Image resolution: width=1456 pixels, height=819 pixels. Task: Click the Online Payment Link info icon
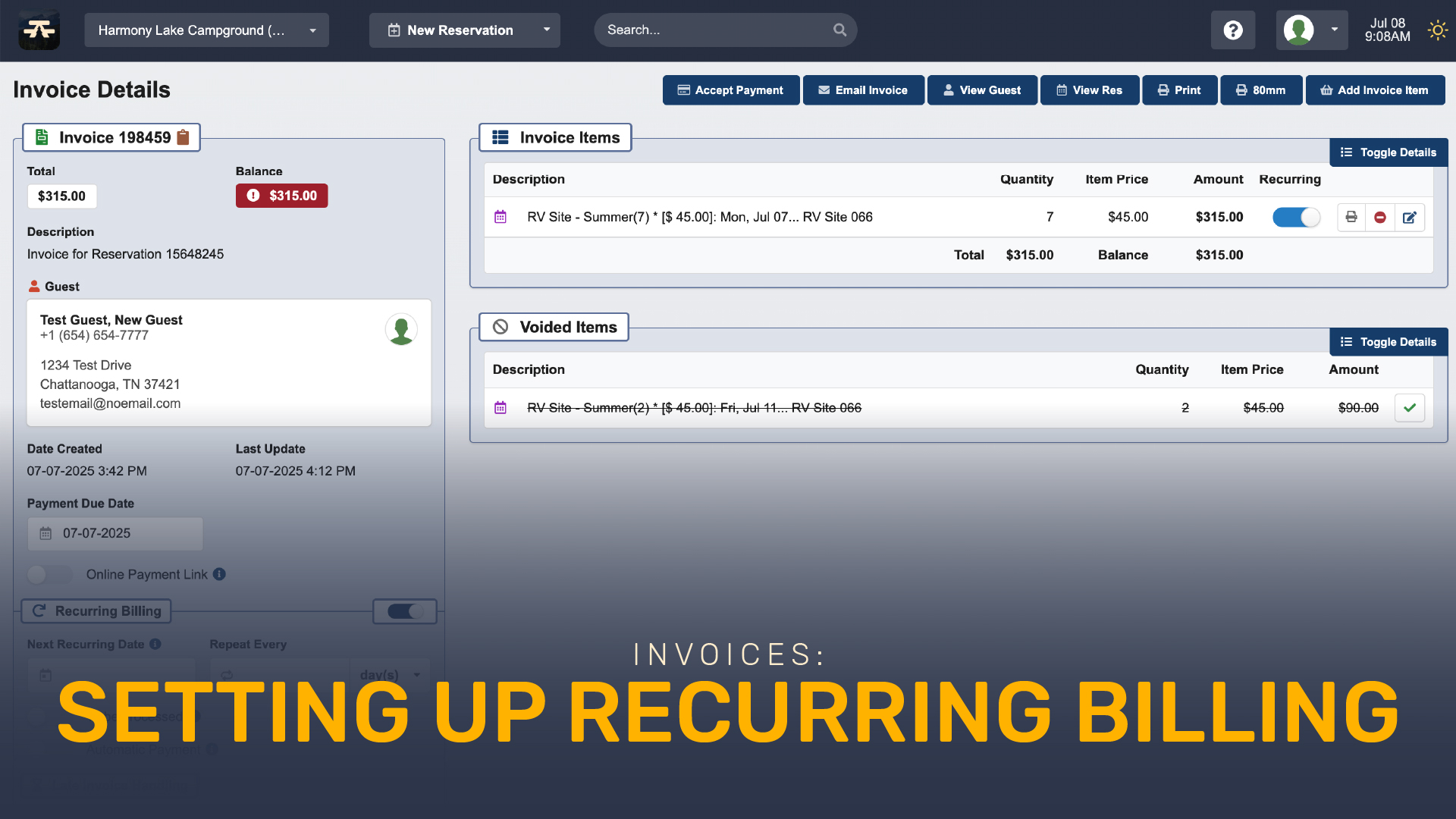coord(219,574)
